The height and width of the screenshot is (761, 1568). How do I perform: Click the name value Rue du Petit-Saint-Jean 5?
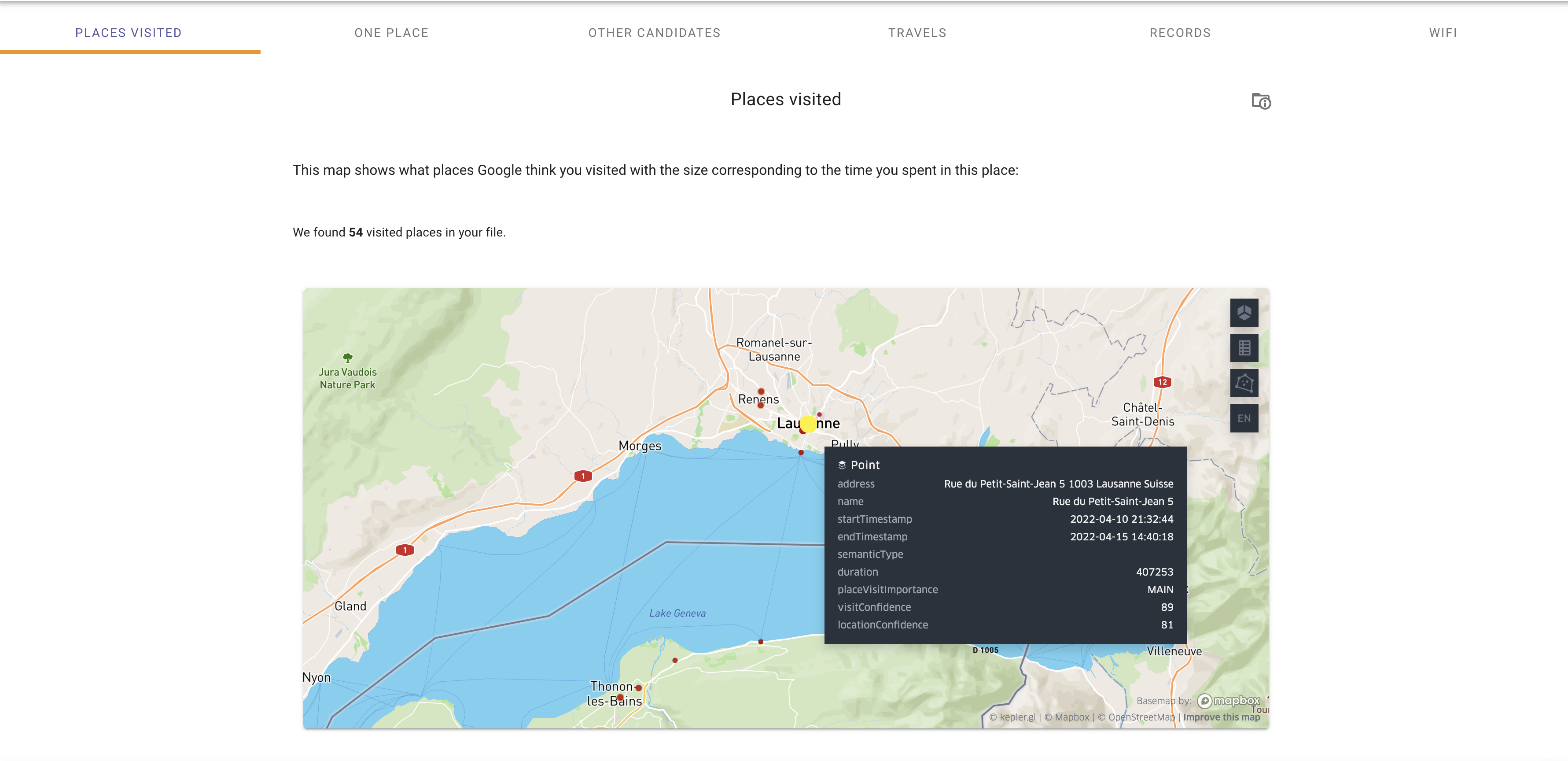click(x=1113, y=502)
